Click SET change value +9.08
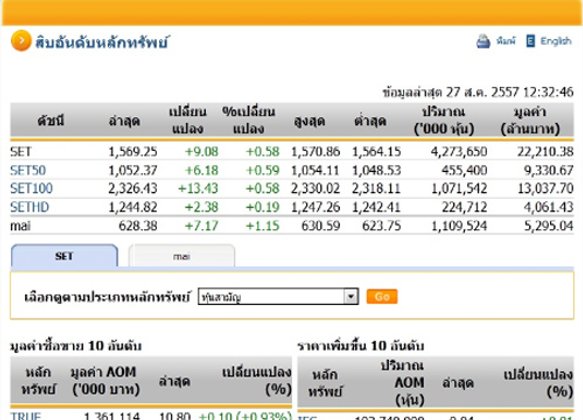The width and height of the screenshot is (583, 420). 202,152
